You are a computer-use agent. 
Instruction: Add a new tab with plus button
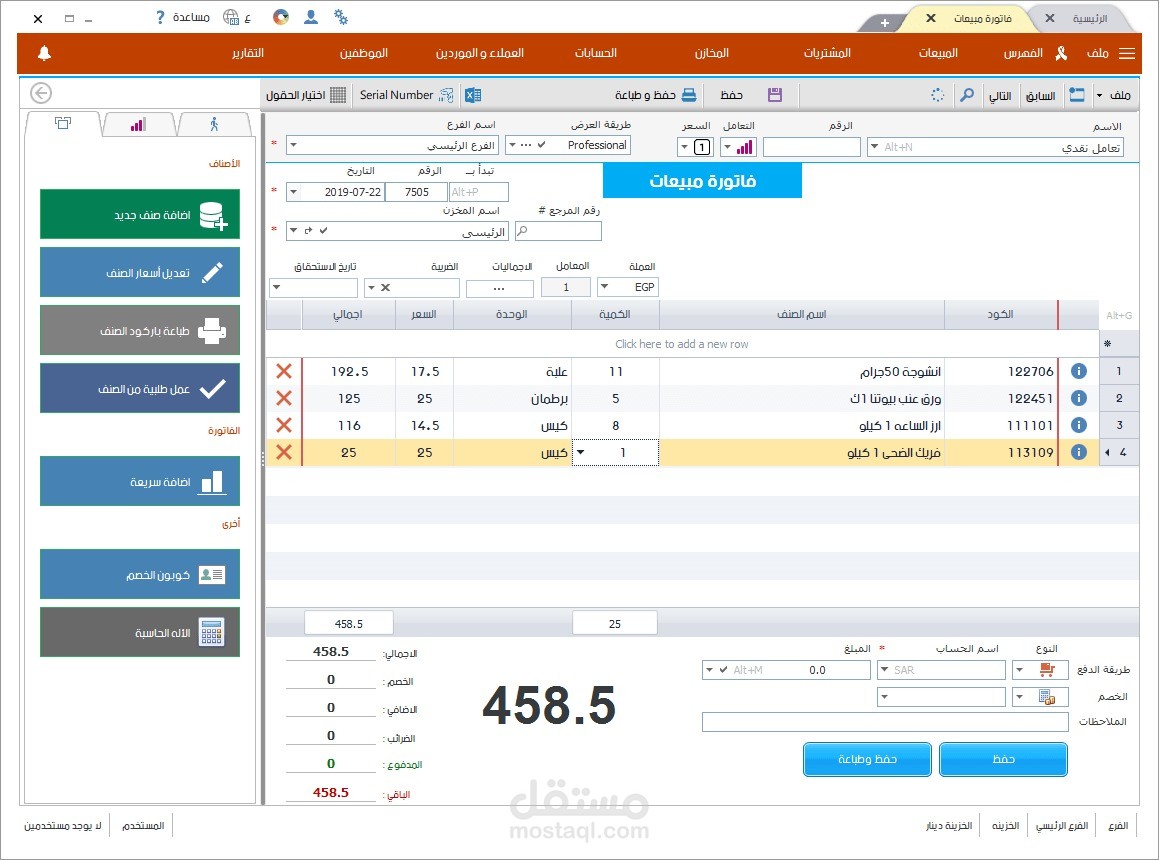[885, 23]
